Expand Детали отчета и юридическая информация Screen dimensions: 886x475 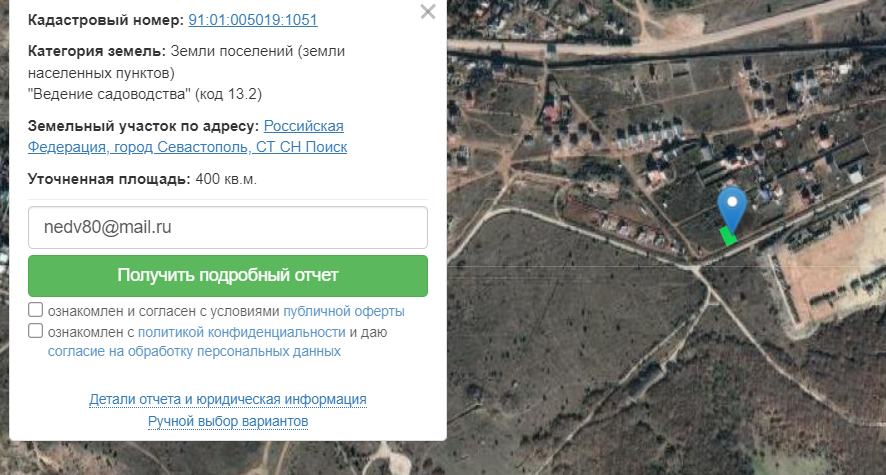[228, 399]
